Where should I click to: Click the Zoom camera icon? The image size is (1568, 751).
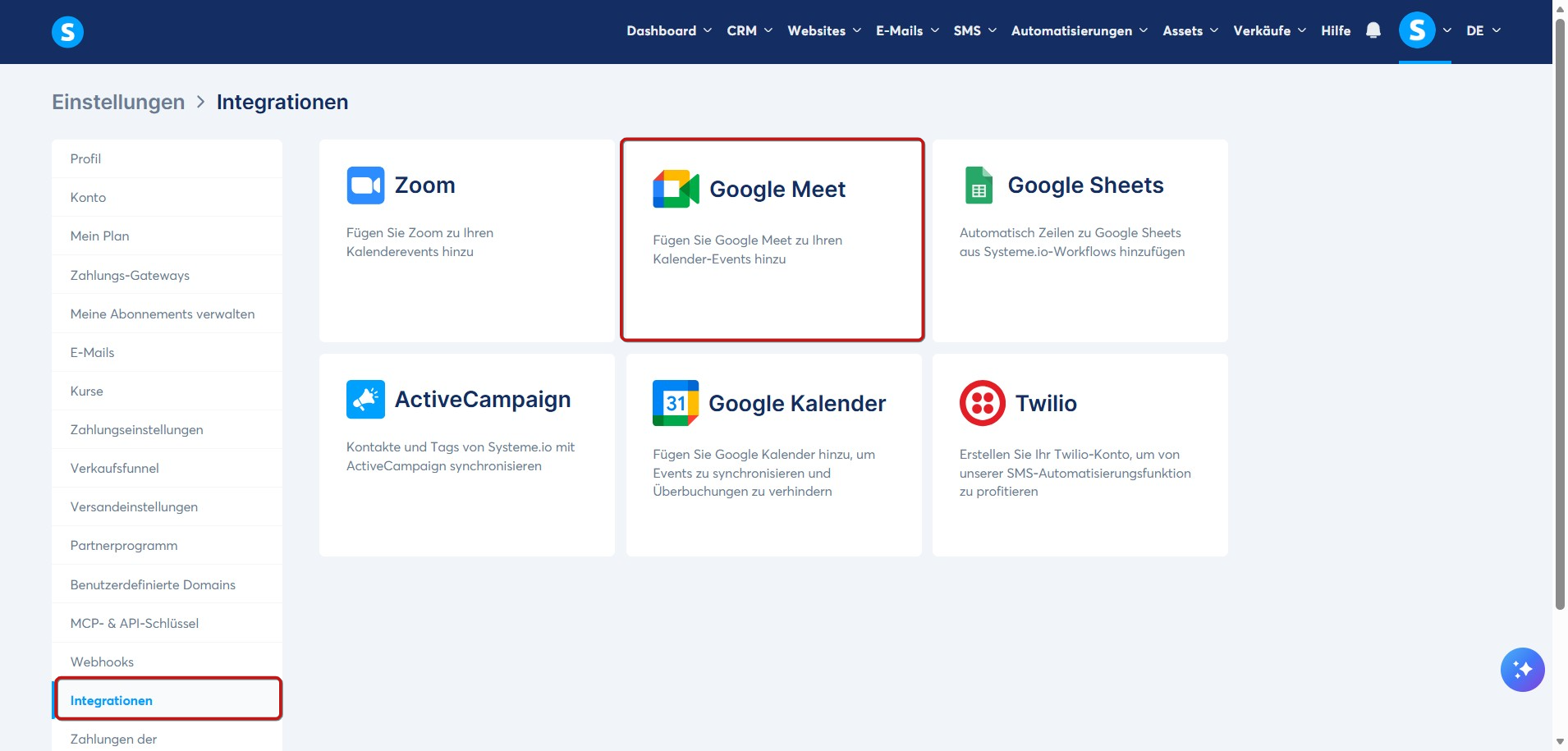(x=365, y=185)
